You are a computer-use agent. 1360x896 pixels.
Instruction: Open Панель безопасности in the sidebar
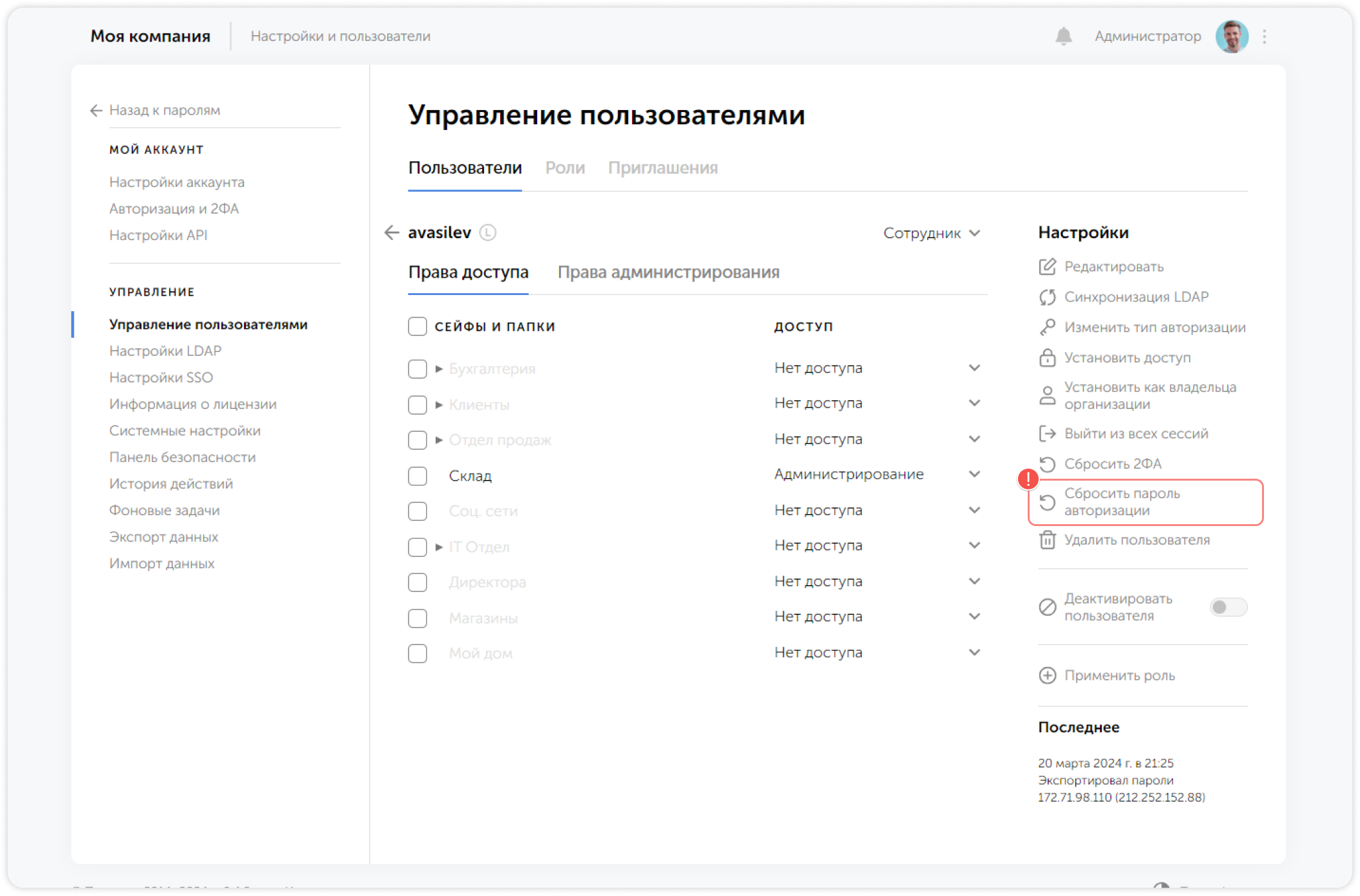182,457
